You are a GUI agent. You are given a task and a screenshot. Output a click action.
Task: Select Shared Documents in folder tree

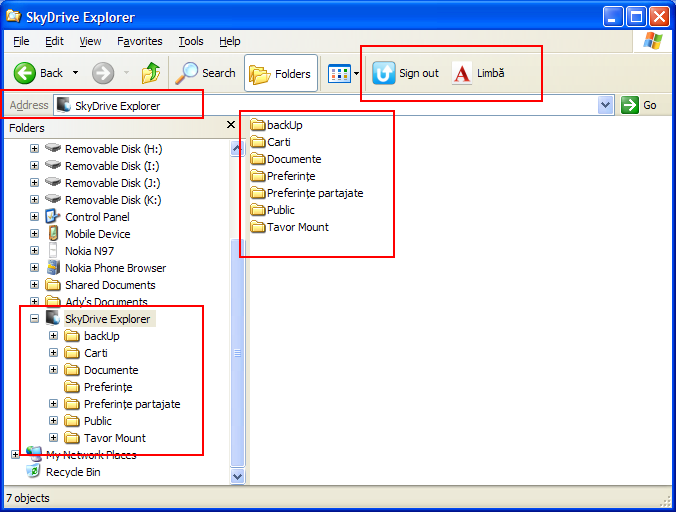point(110,285)
